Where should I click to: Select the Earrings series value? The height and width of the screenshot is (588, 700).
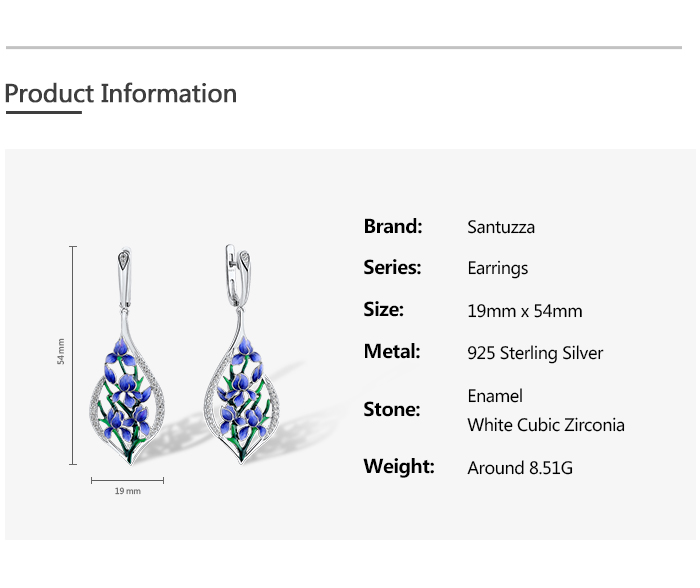point(497,268)
